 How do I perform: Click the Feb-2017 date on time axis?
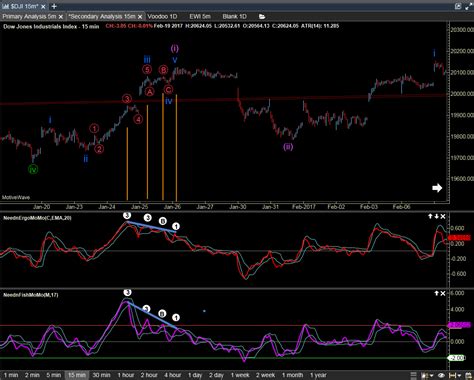303,207
